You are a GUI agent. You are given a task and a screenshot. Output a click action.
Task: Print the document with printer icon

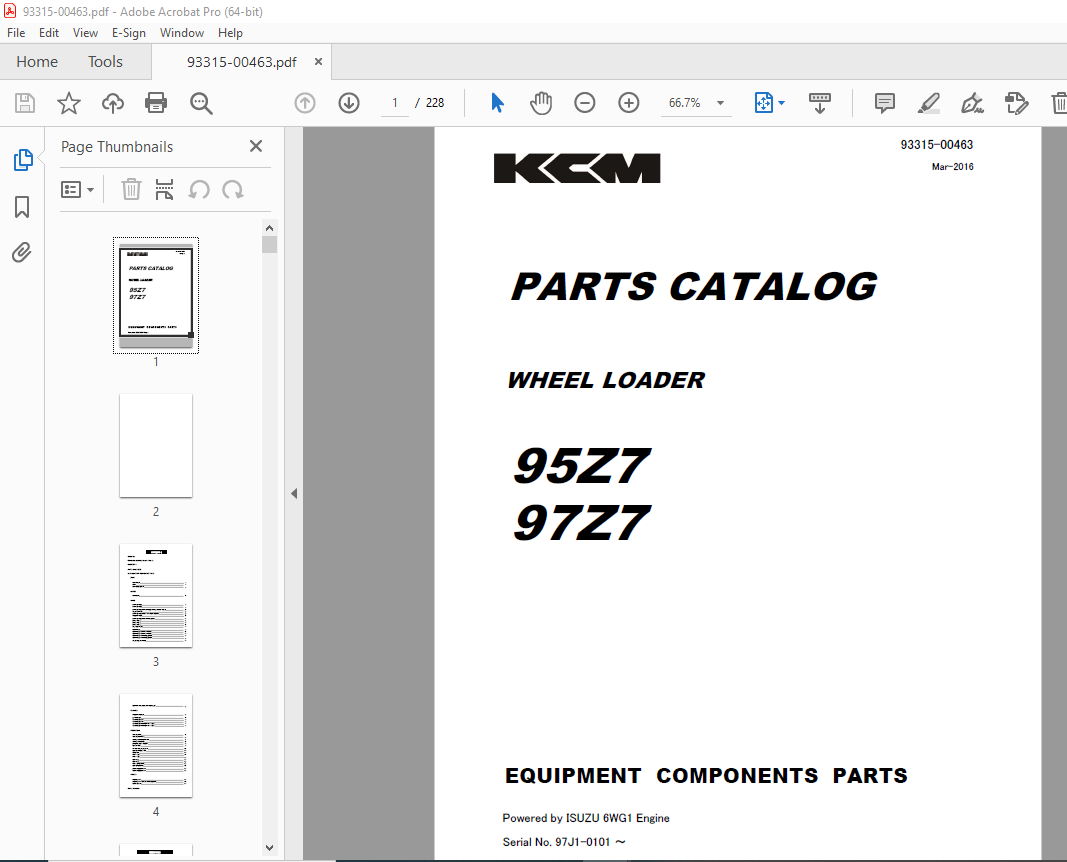pyautogui.click(x=156, y=103)
